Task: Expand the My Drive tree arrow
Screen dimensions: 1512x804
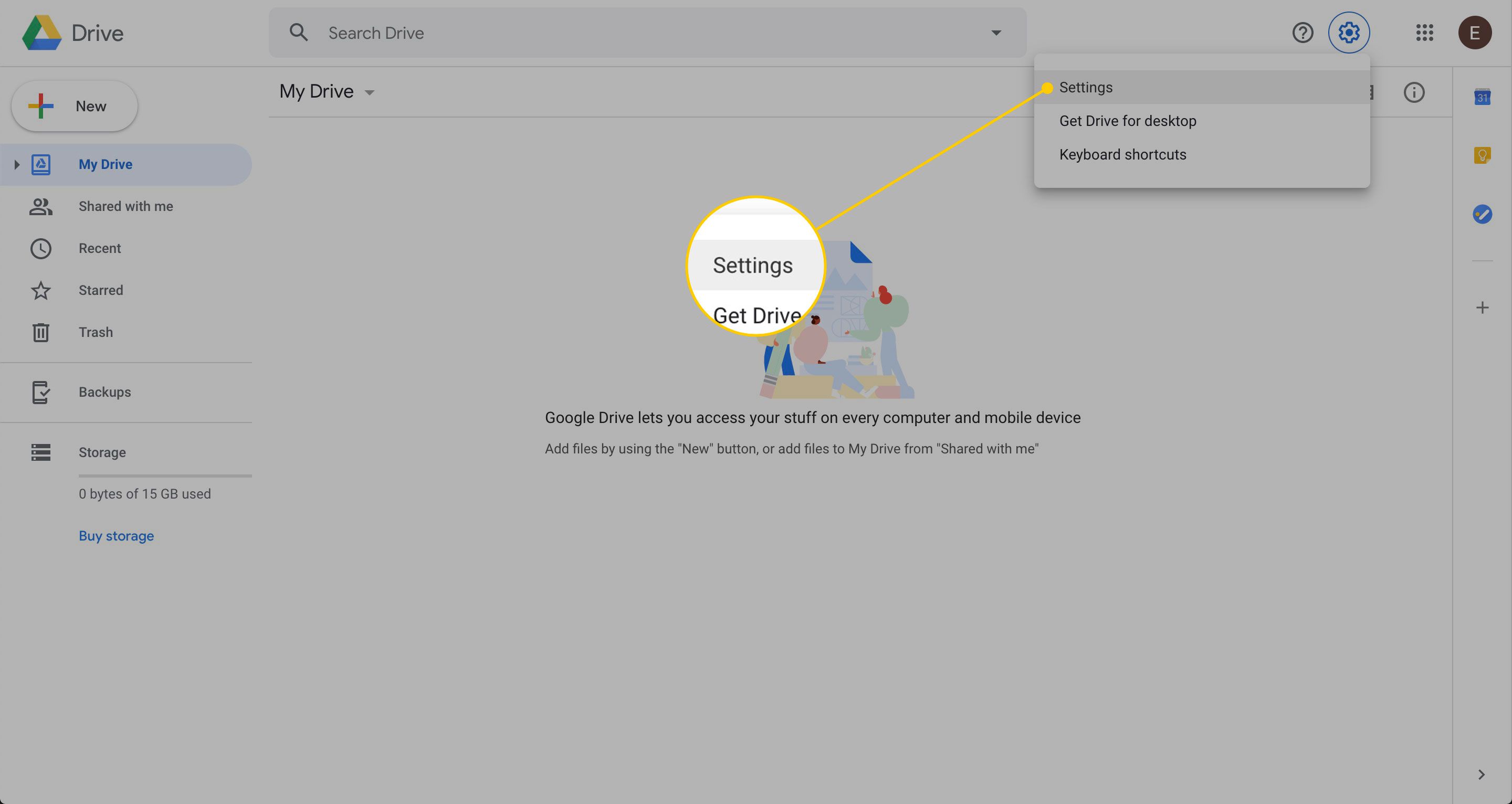Action: click(x=16, y=165)
